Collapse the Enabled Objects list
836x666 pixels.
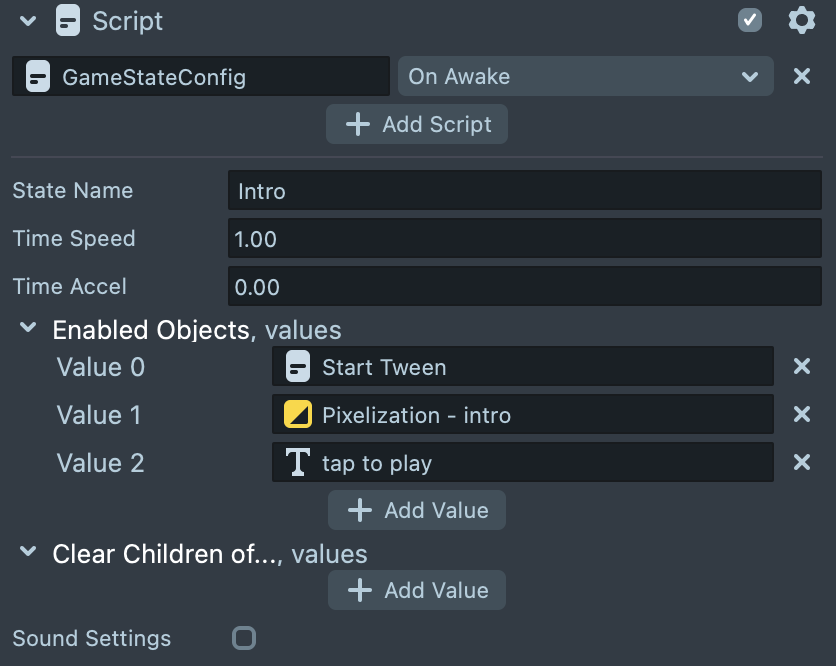(x=30, y=329)
